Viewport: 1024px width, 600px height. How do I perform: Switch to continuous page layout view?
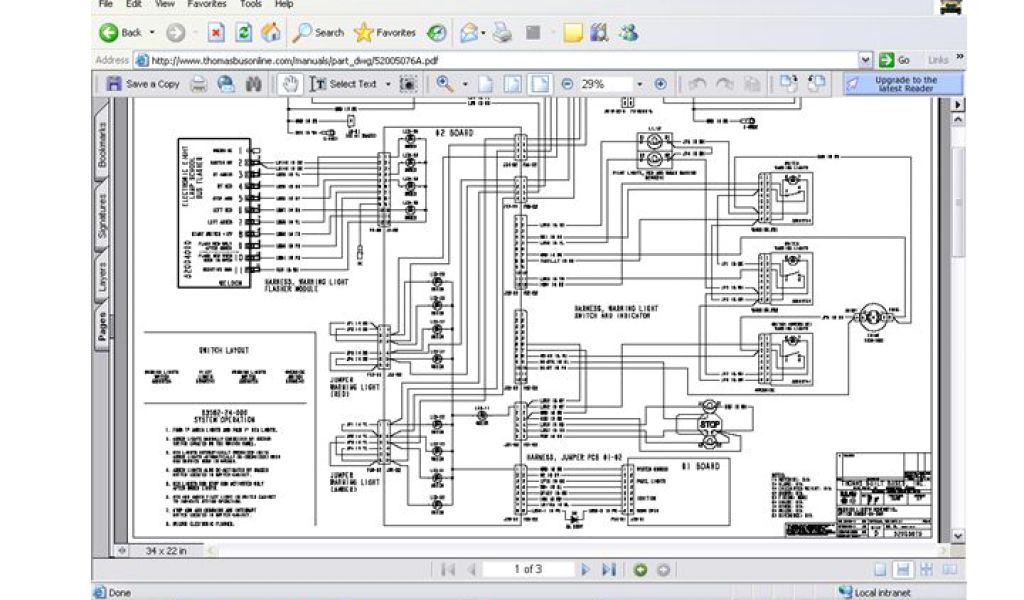coord(901,570)
